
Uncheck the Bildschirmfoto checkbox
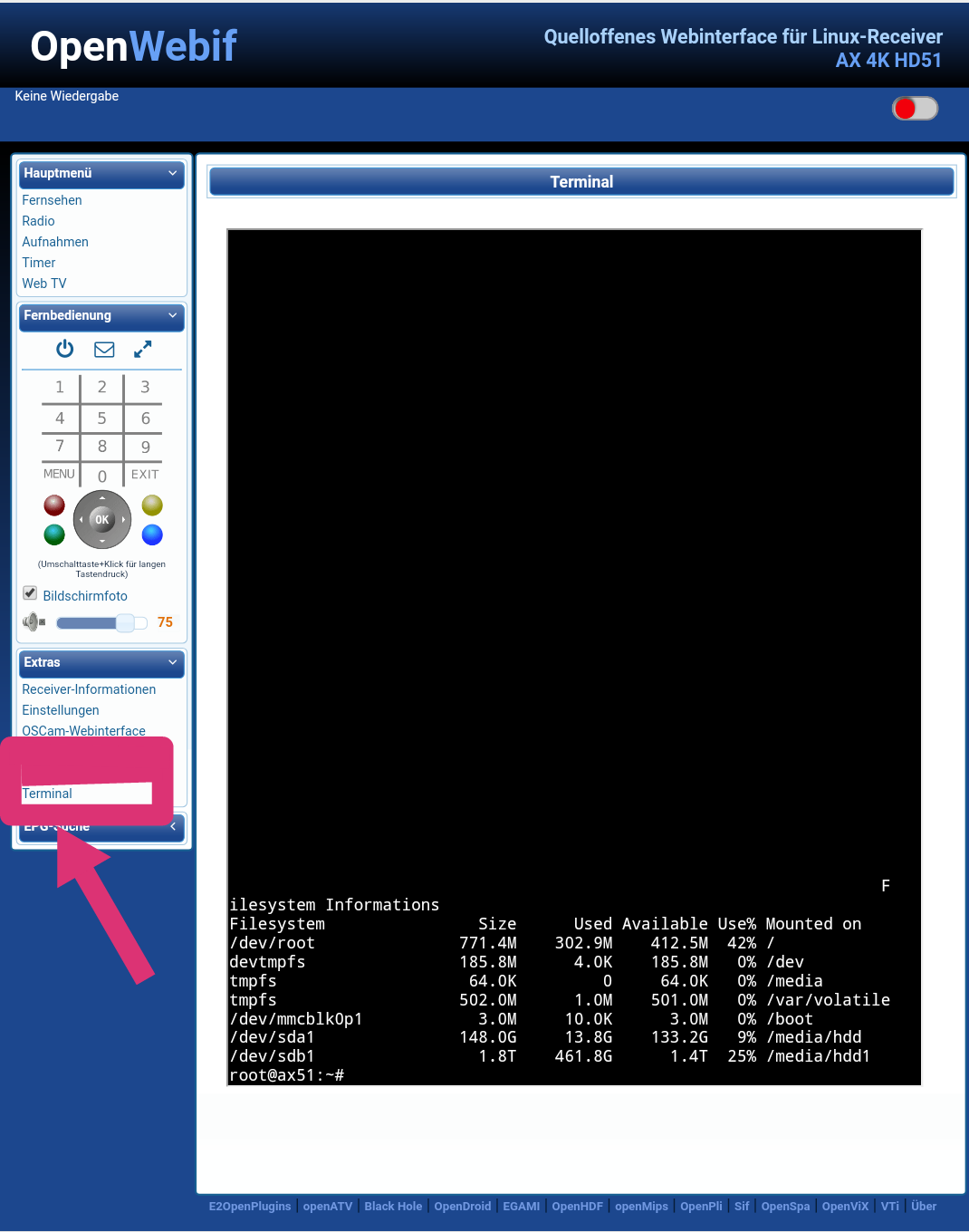(30, 593)
